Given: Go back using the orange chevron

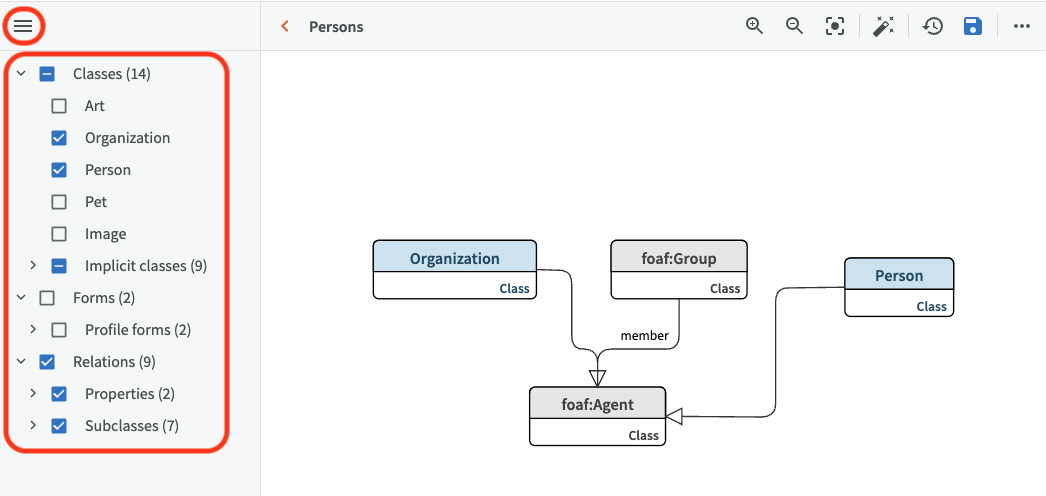Looking at the screenshot, I should click(x=285, y=27).
